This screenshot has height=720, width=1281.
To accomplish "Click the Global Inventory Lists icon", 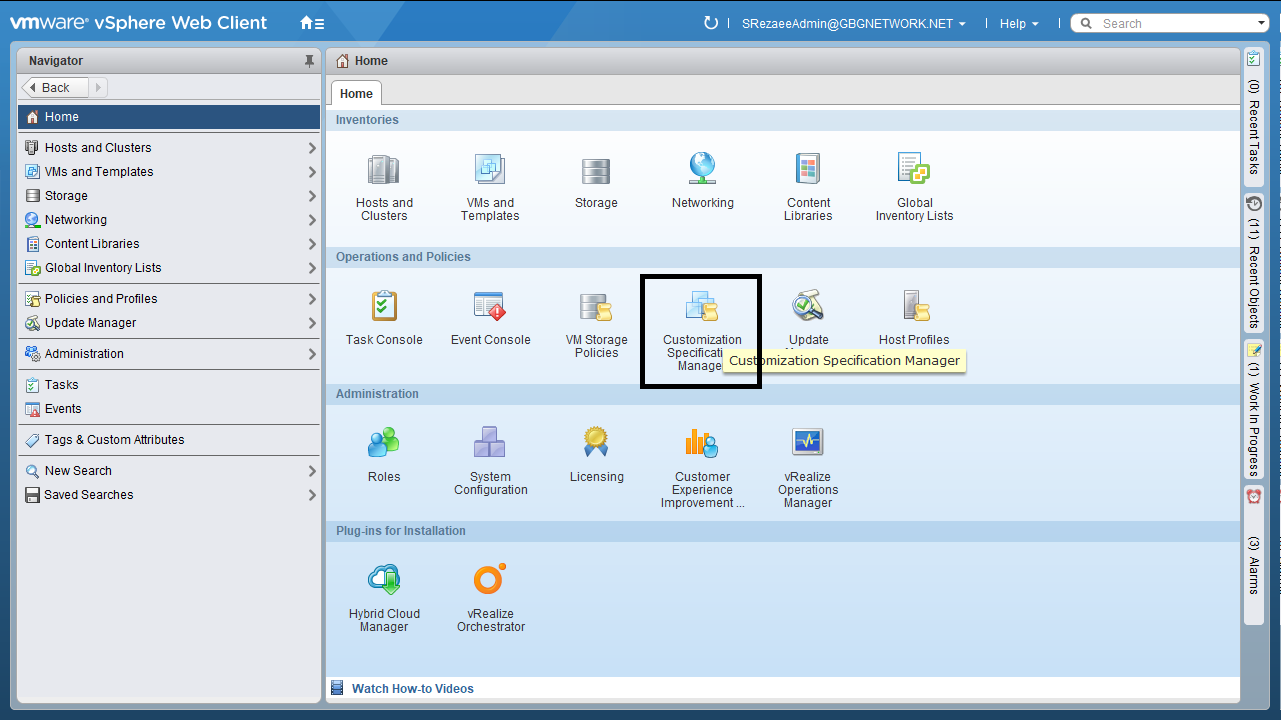I will click(x=914, y=172).
